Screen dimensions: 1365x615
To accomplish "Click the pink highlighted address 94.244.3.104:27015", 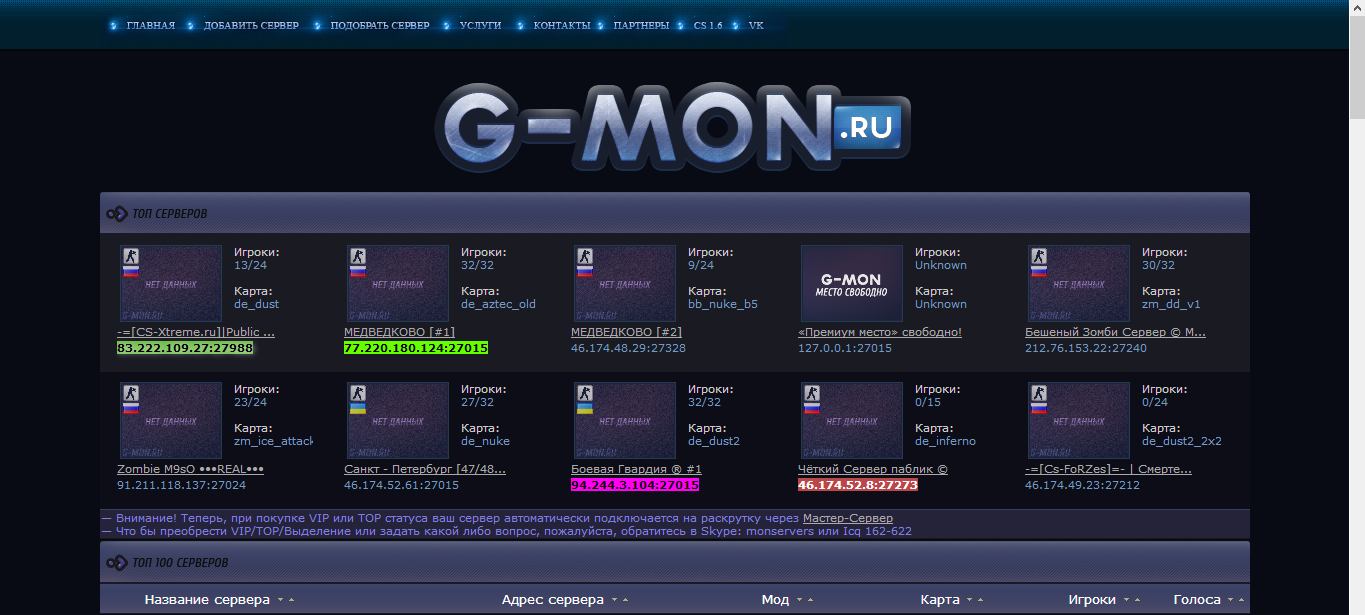I will tap(634, 485).
